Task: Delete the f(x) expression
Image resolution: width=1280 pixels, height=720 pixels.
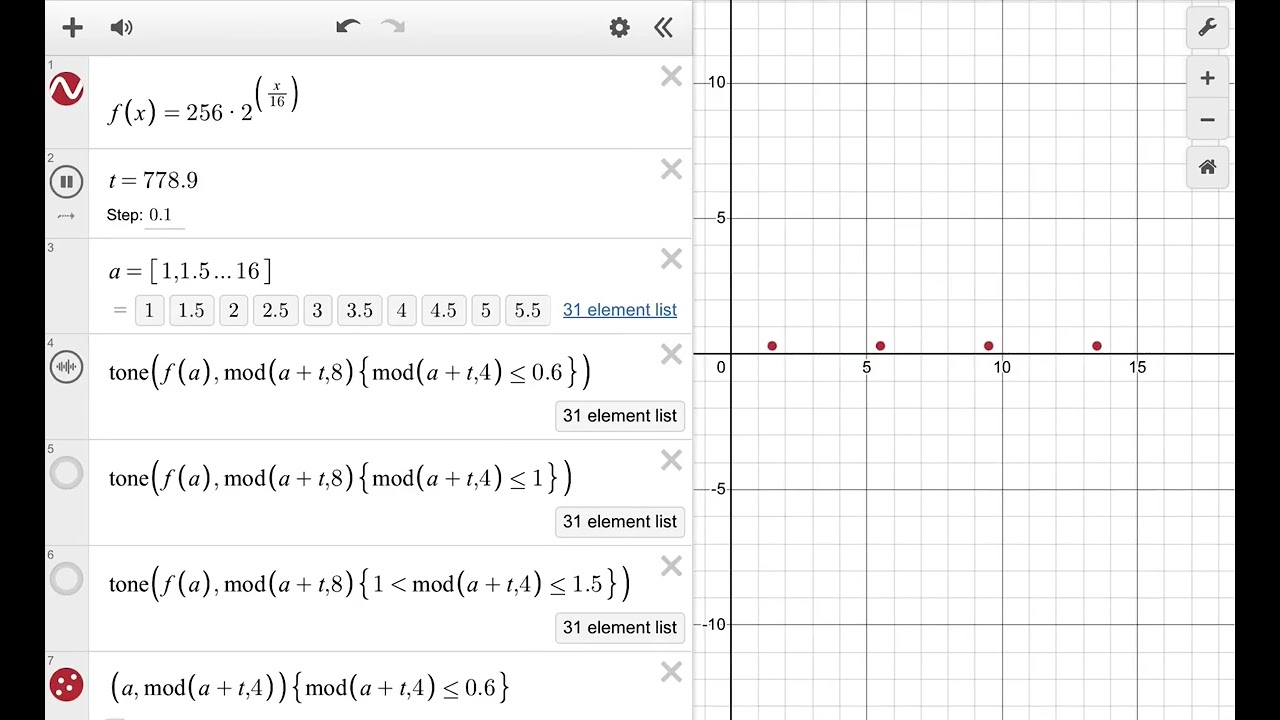Action: [x=671, y=77]
